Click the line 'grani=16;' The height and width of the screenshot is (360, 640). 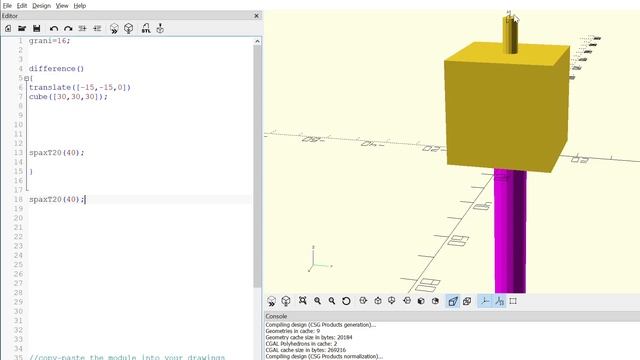pyautogui.click(x=49, y=41)
